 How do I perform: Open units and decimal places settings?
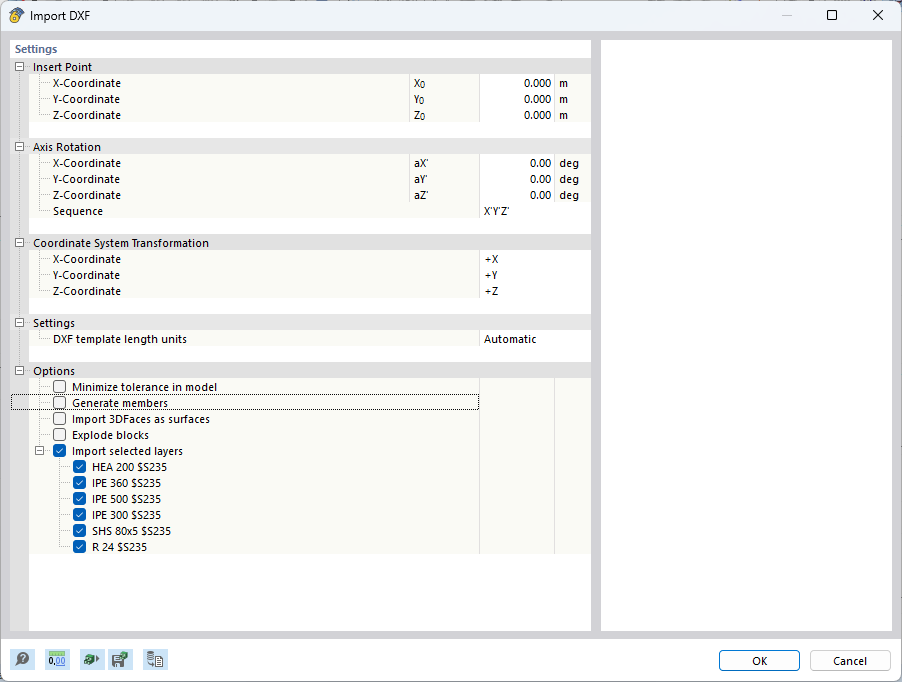(57, 659)
